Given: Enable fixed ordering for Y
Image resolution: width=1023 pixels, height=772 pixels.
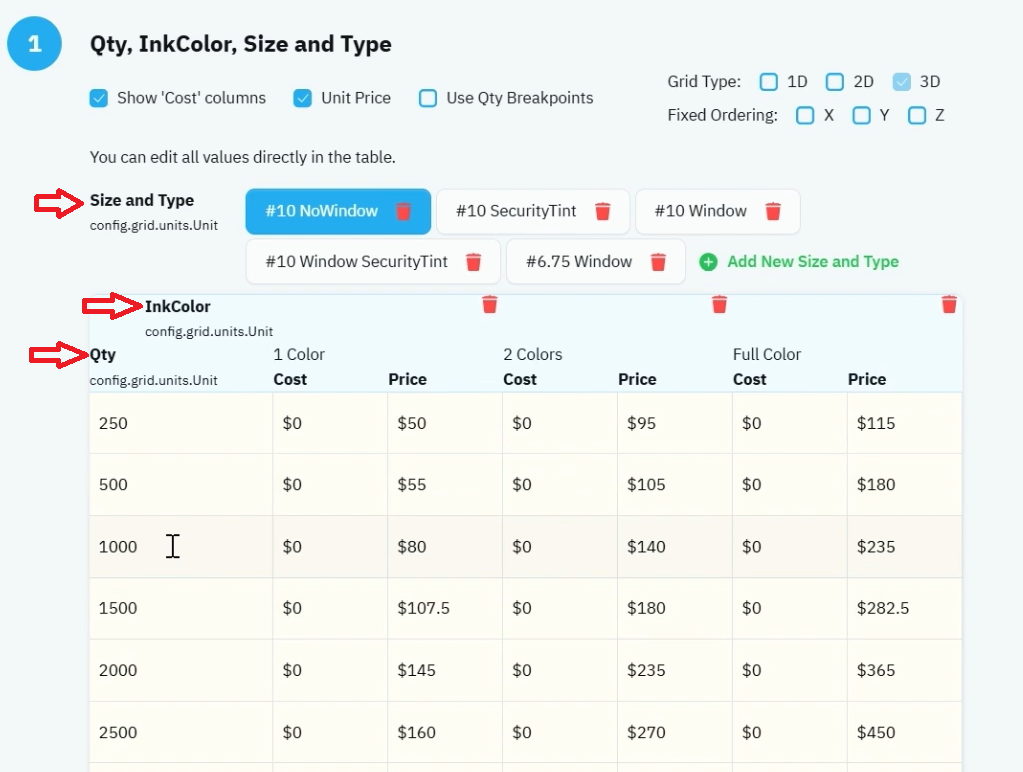Looking at the screenshot, I should pos(861,116).
